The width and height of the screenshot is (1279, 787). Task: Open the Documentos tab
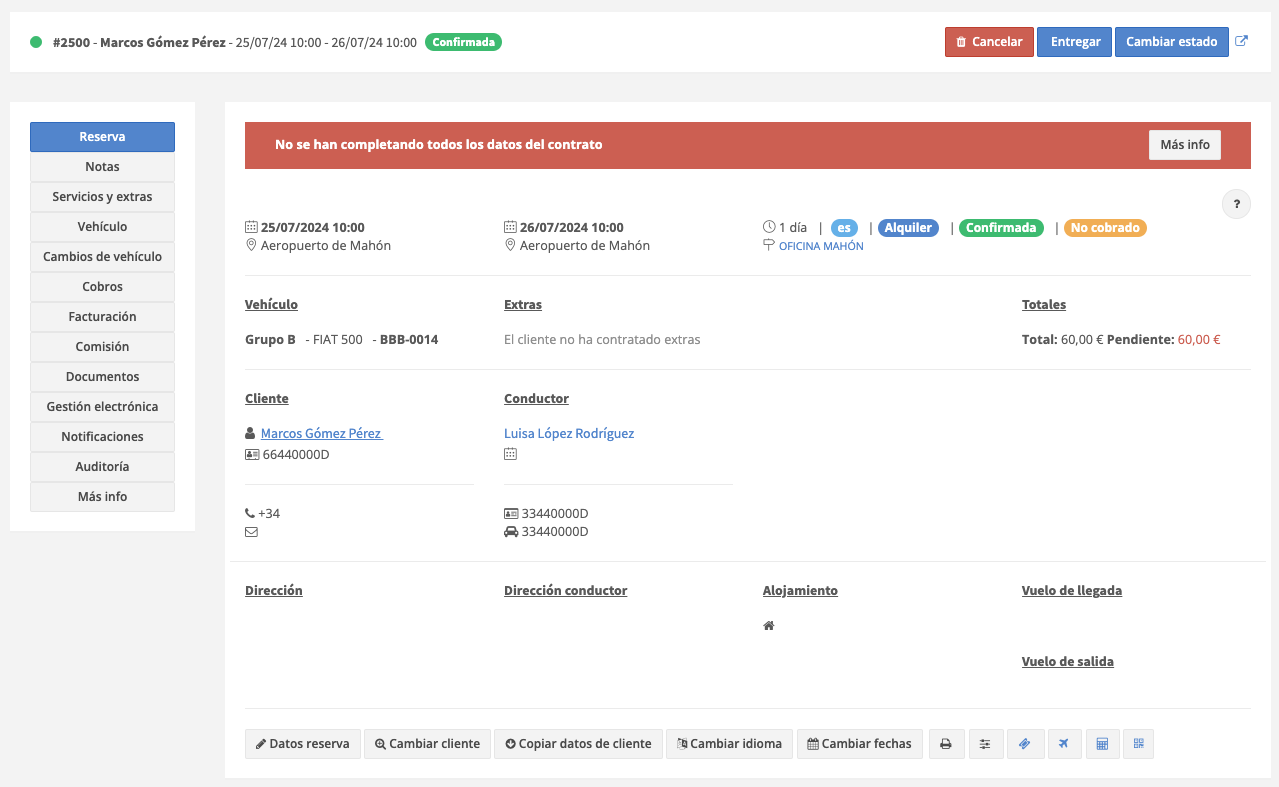[x=102, y=377]
